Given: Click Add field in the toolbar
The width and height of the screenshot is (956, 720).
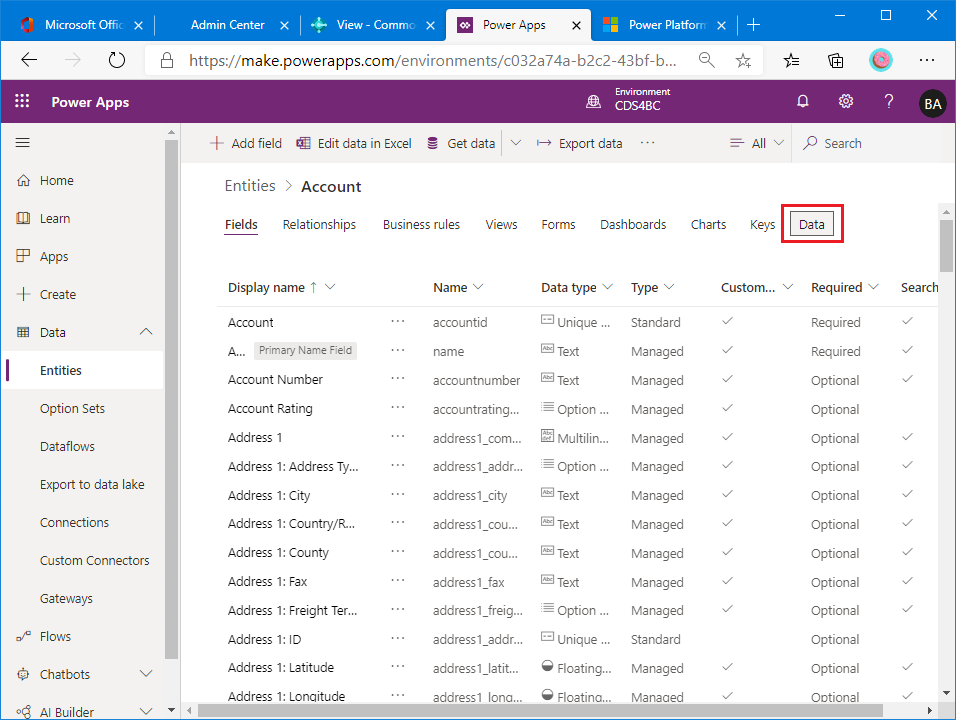Looking at the screenshot, I should coord(246,143).
